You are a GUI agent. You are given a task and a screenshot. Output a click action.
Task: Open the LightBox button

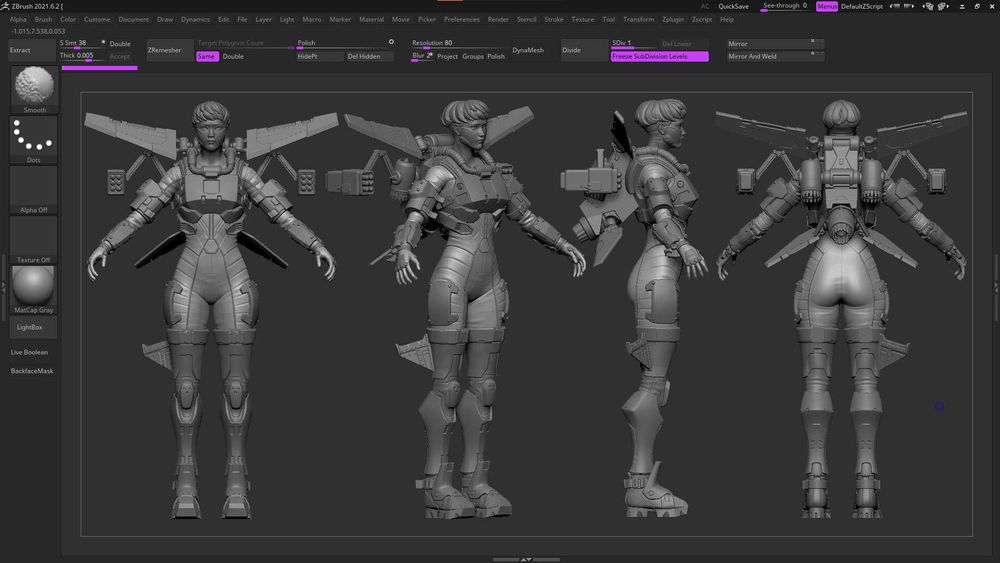click(33, 327)
